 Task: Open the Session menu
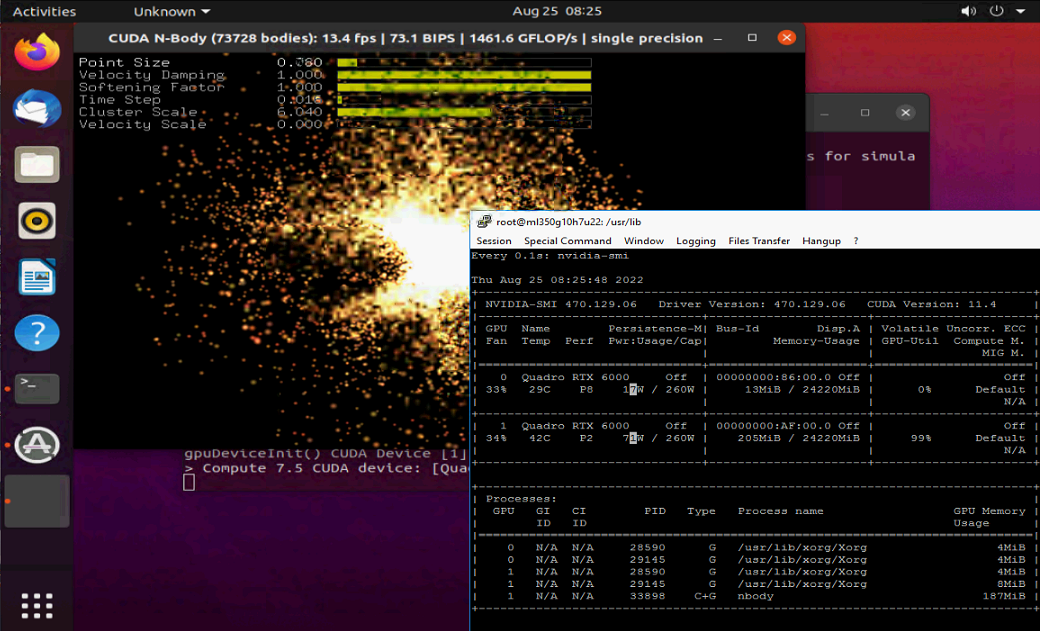coord(493,241)
